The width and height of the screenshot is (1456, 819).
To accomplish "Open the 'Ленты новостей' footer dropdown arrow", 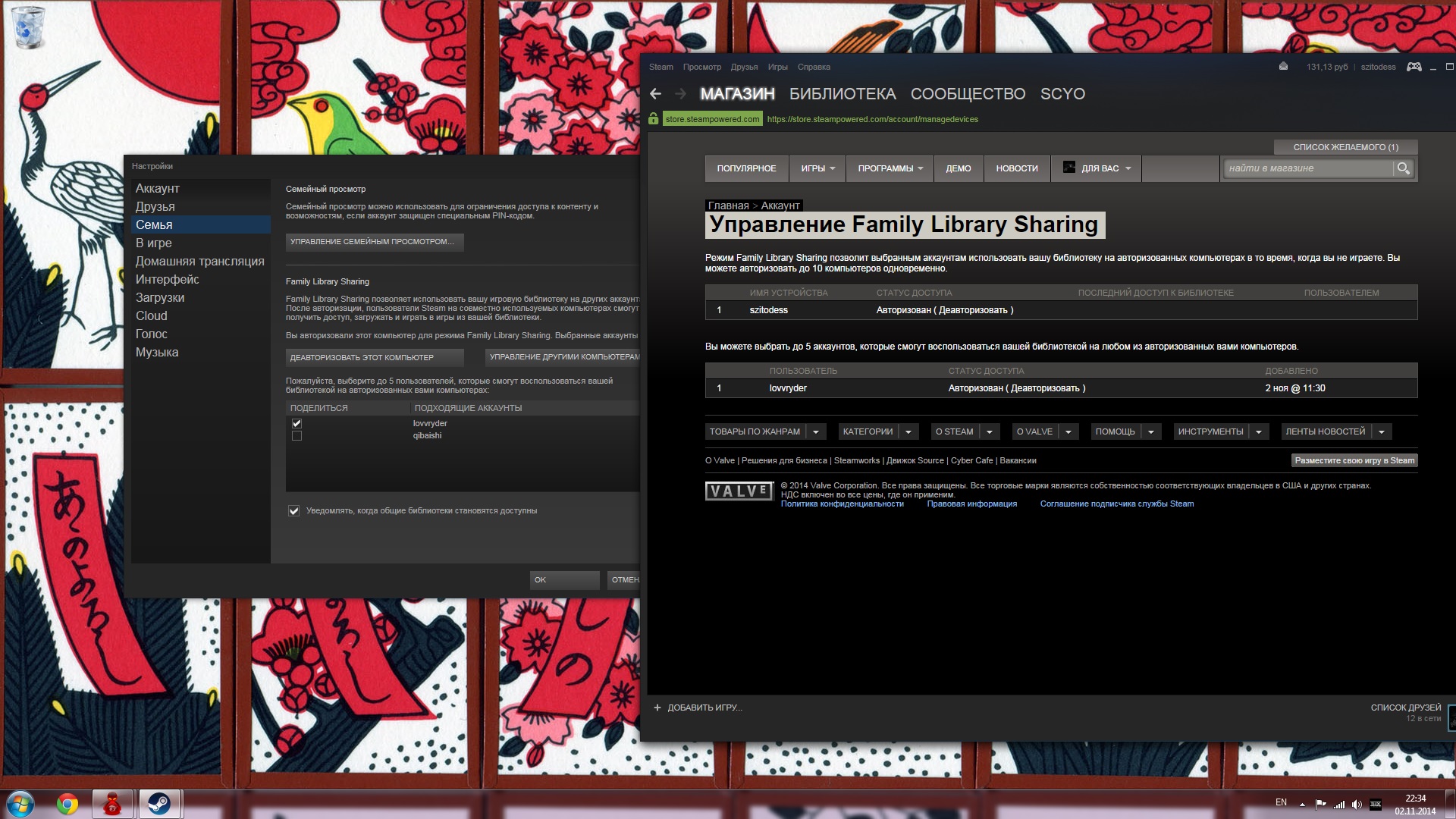I will click(1382, 432).
